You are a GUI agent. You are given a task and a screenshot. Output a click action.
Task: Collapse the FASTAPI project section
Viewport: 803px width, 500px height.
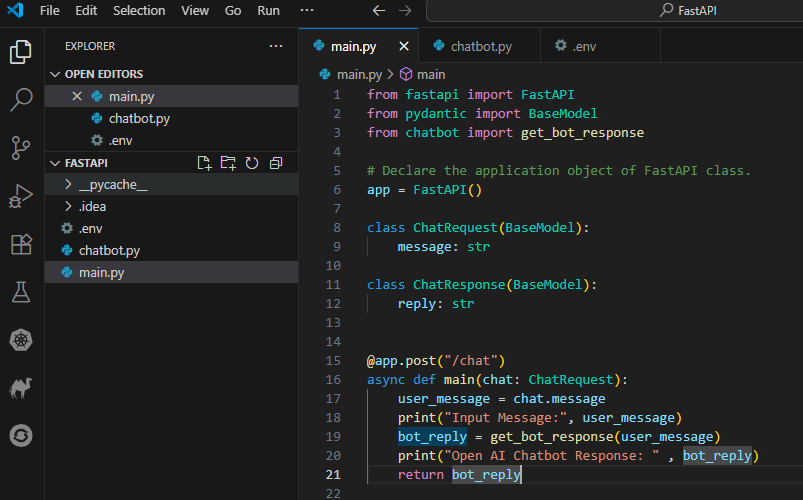[x=55, y=163]
